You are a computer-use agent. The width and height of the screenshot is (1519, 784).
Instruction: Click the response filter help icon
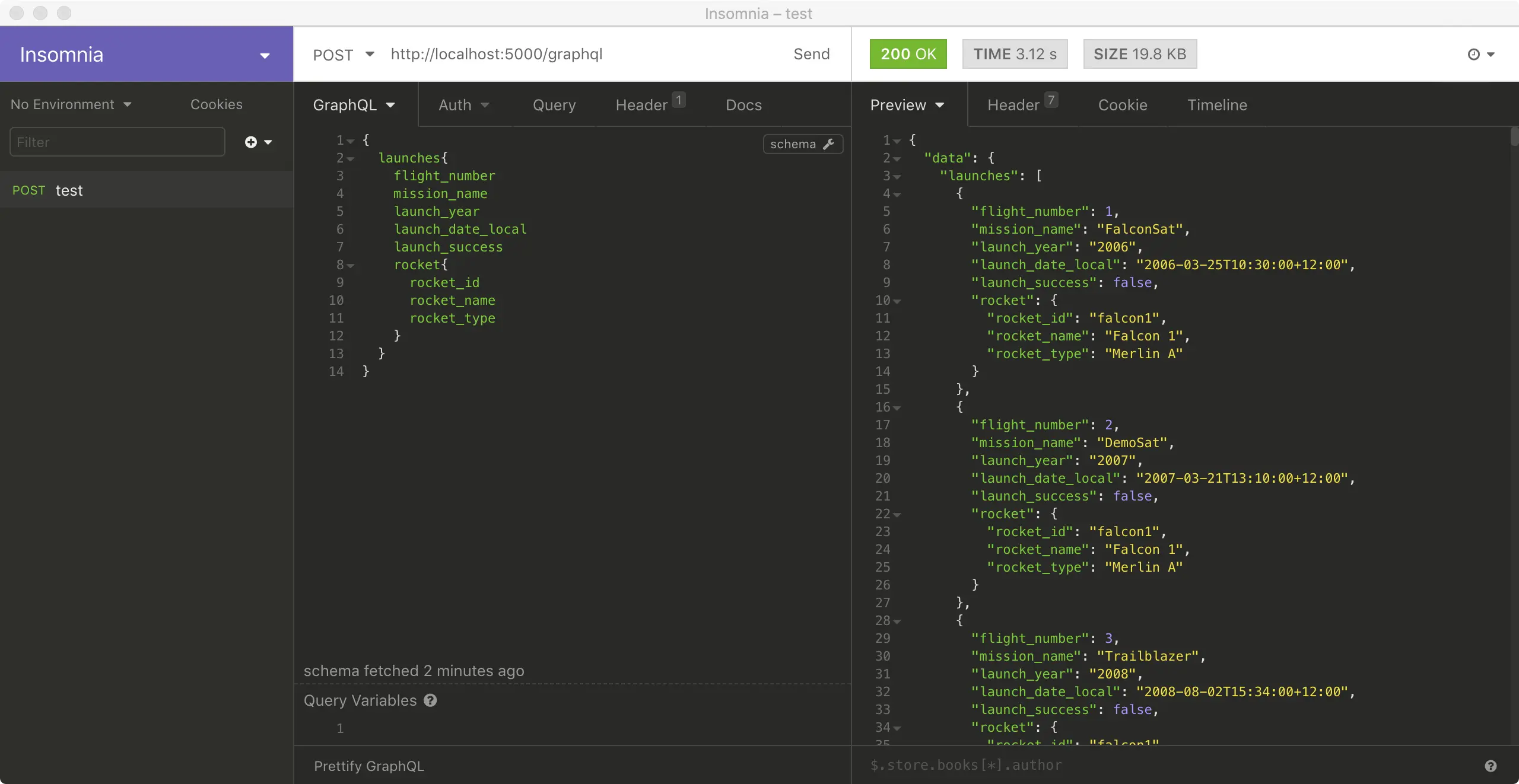[x=1490, y=766]
